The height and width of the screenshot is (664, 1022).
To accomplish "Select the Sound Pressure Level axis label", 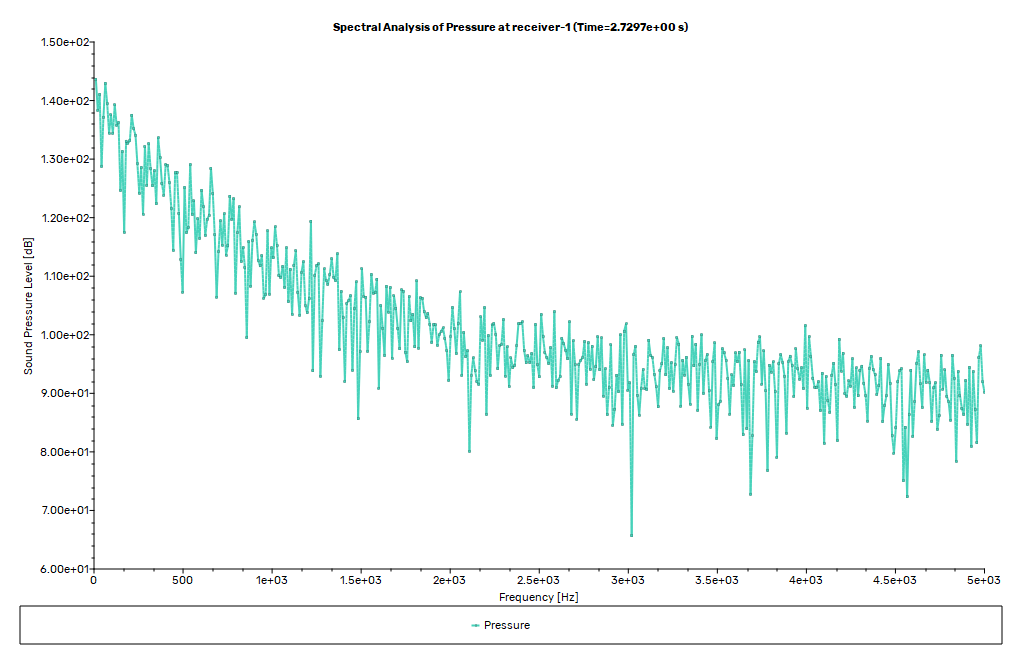I will tap(29, 306).
